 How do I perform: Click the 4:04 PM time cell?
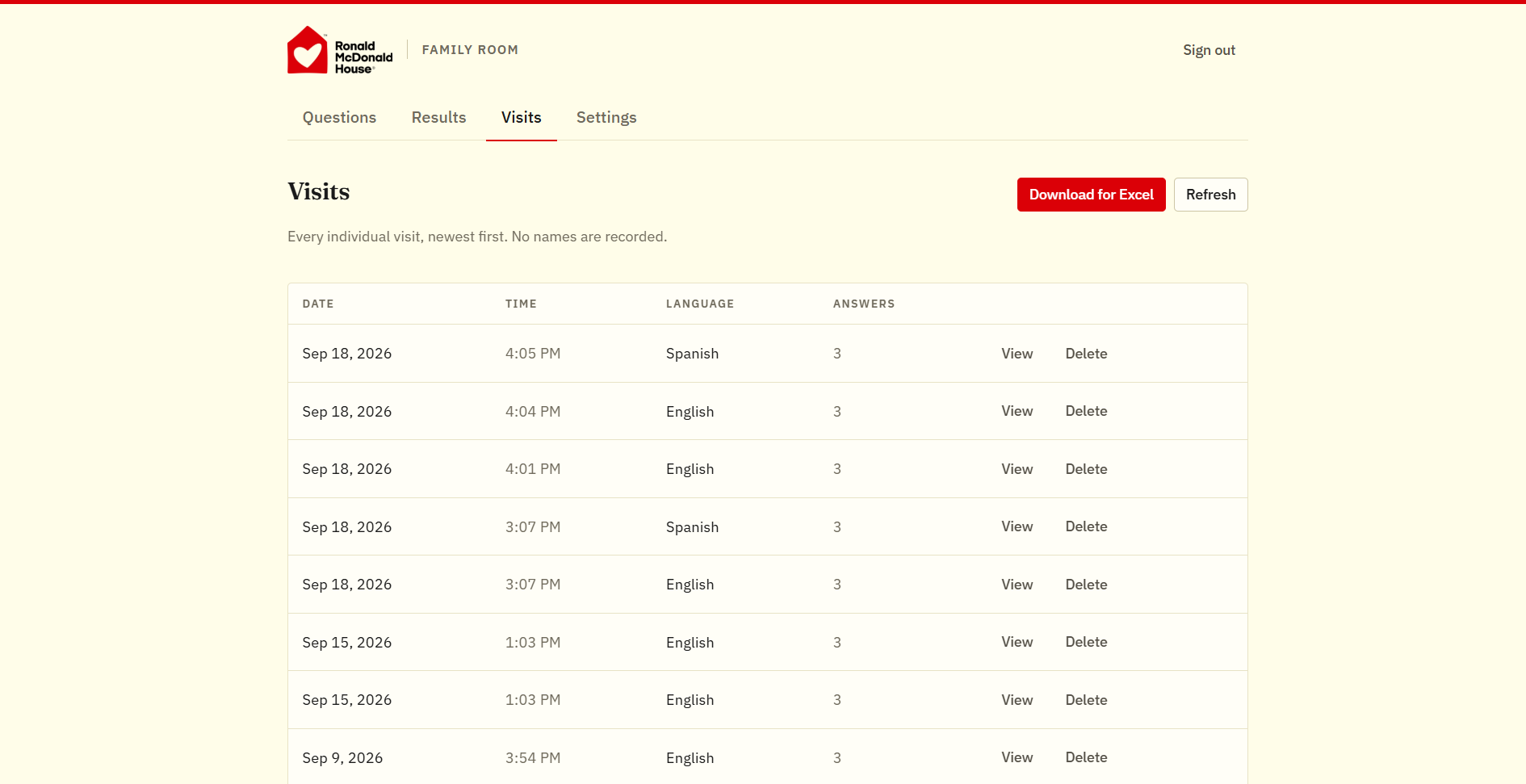(533, 412)
